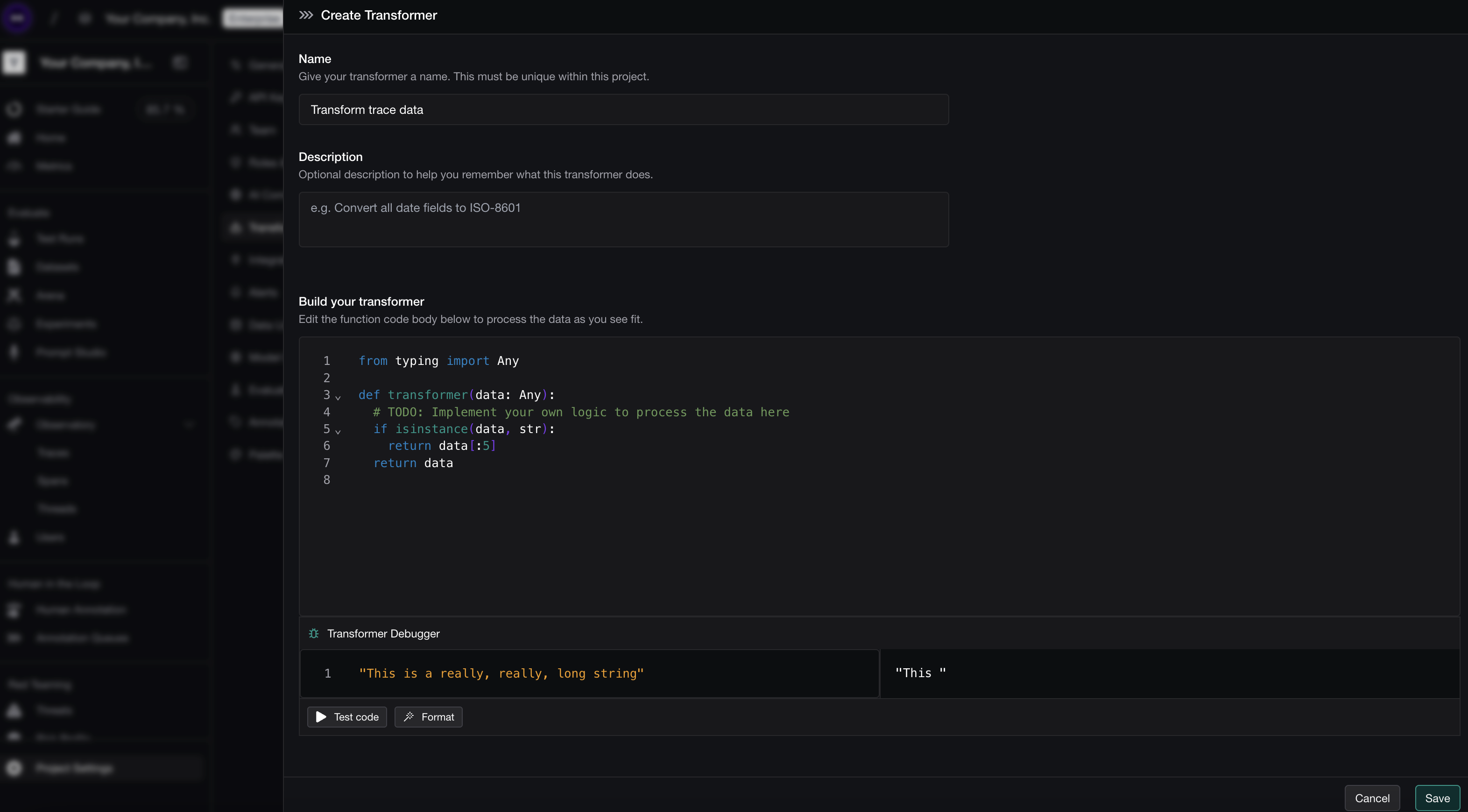The image size is (1468, 812).
Task: Focus the Description text area
Action: tap(623, 219)
